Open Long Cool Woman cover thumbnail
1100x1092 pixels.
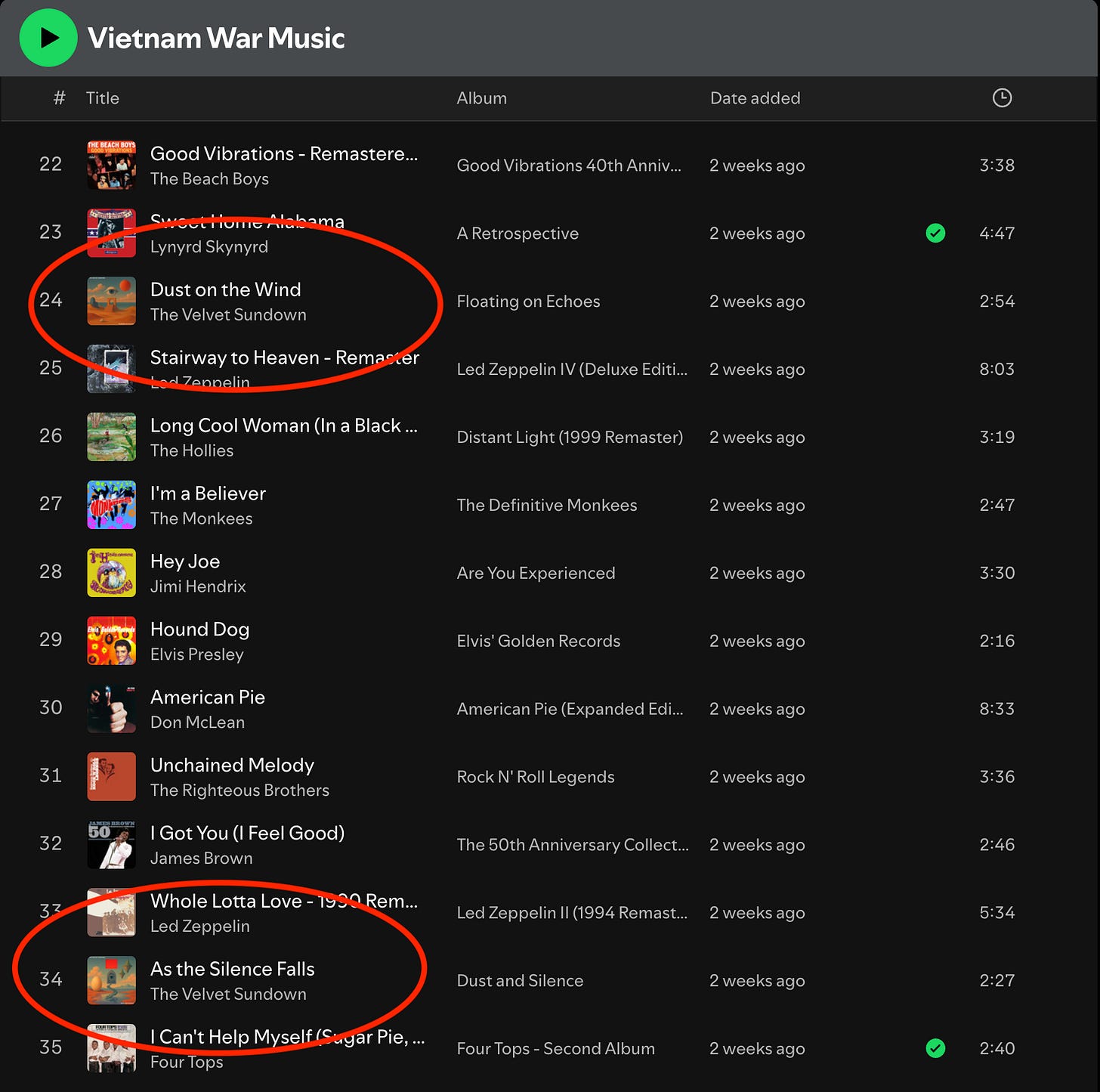tap(112, 437)
